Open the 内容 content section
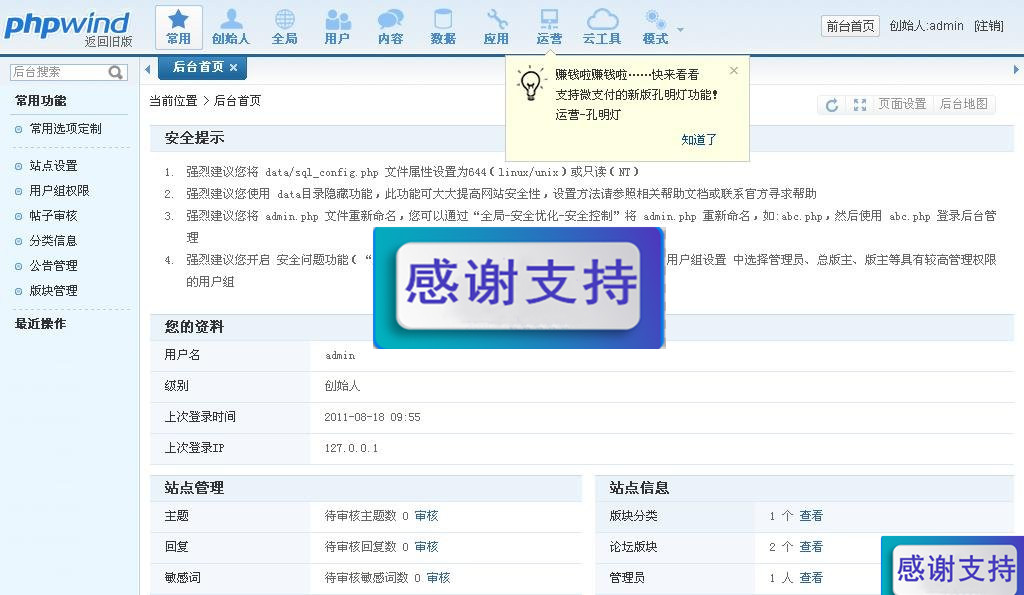The height and width of the screenshot is (595, 1024). point(391,27)
